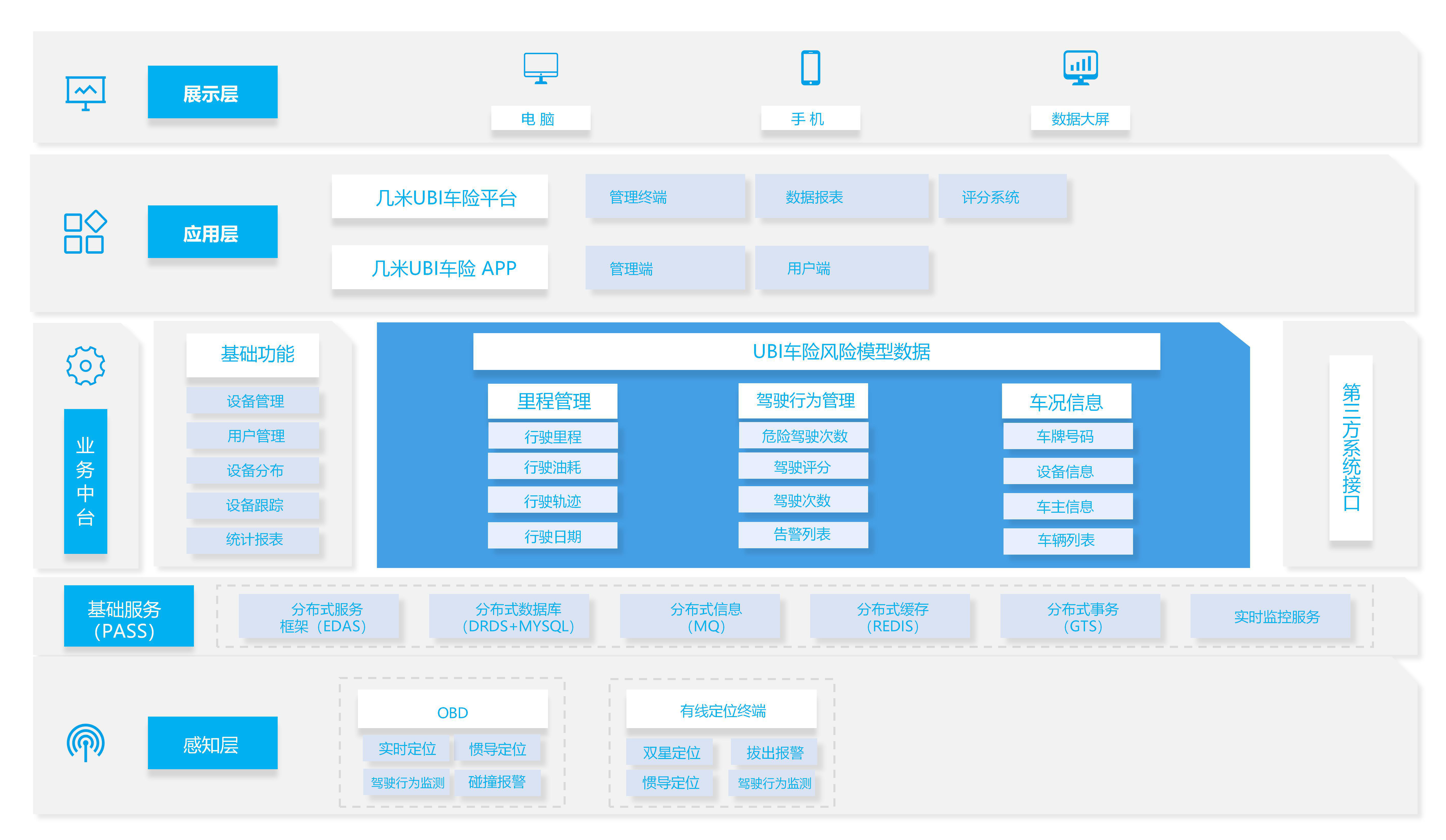This screenshot has width=1446, height=840.
Task: Click the 里程管理 heading
Action: (x=553, y=401)
